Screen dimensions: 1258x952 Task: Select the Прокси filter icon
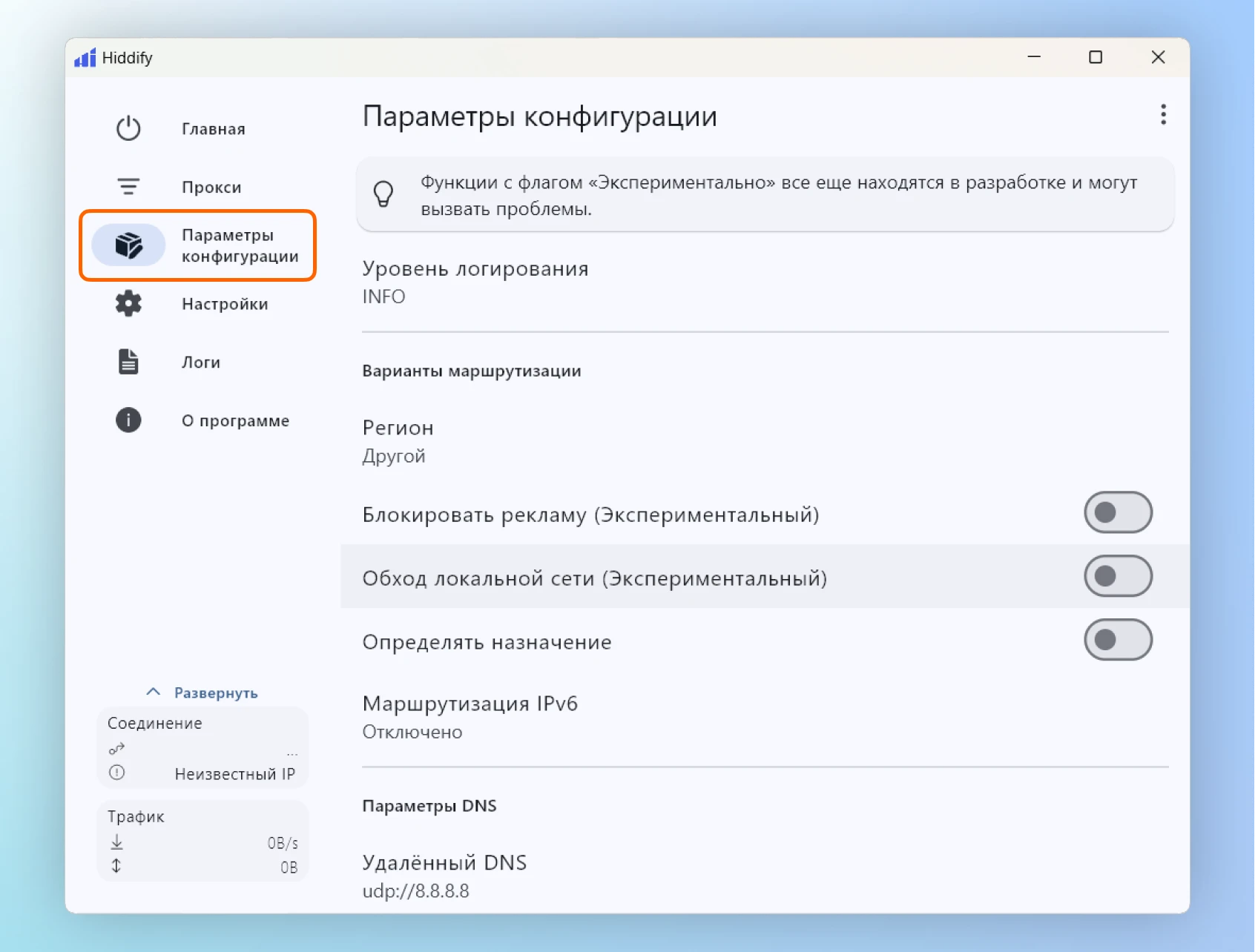pyautogui.click(x=128, y=186)
